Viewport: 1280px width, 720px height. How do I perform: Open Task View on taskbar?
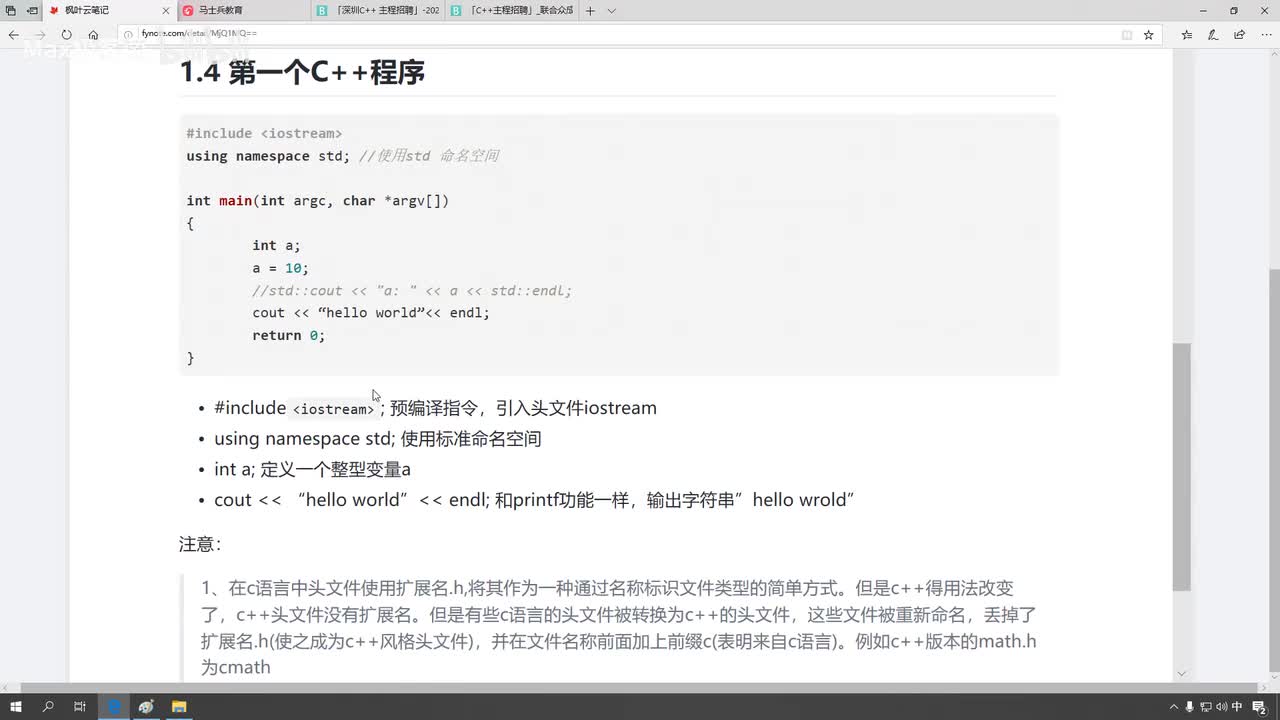(80, 706)
